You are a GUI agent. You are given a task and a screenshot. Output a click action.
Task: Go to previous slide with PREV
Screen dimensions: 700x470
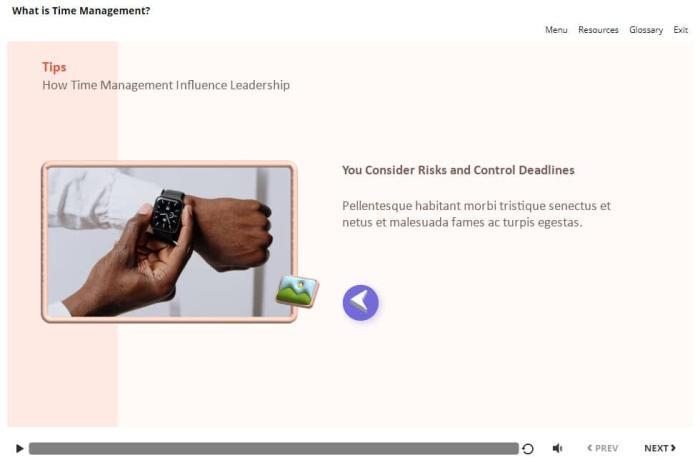pyautogui.click(x=603, y=448)
